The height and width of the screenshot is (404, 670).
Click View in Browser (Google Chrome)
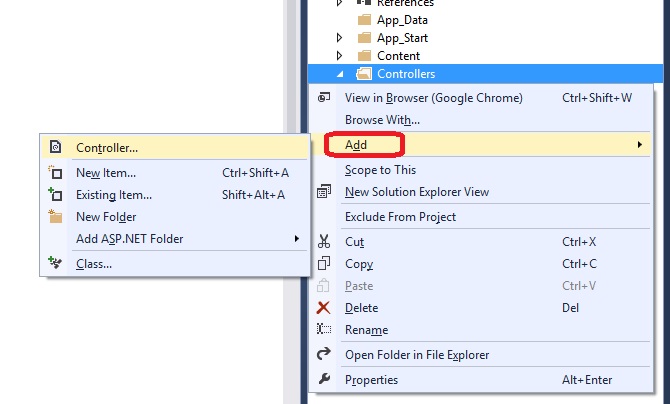point(433,98)
